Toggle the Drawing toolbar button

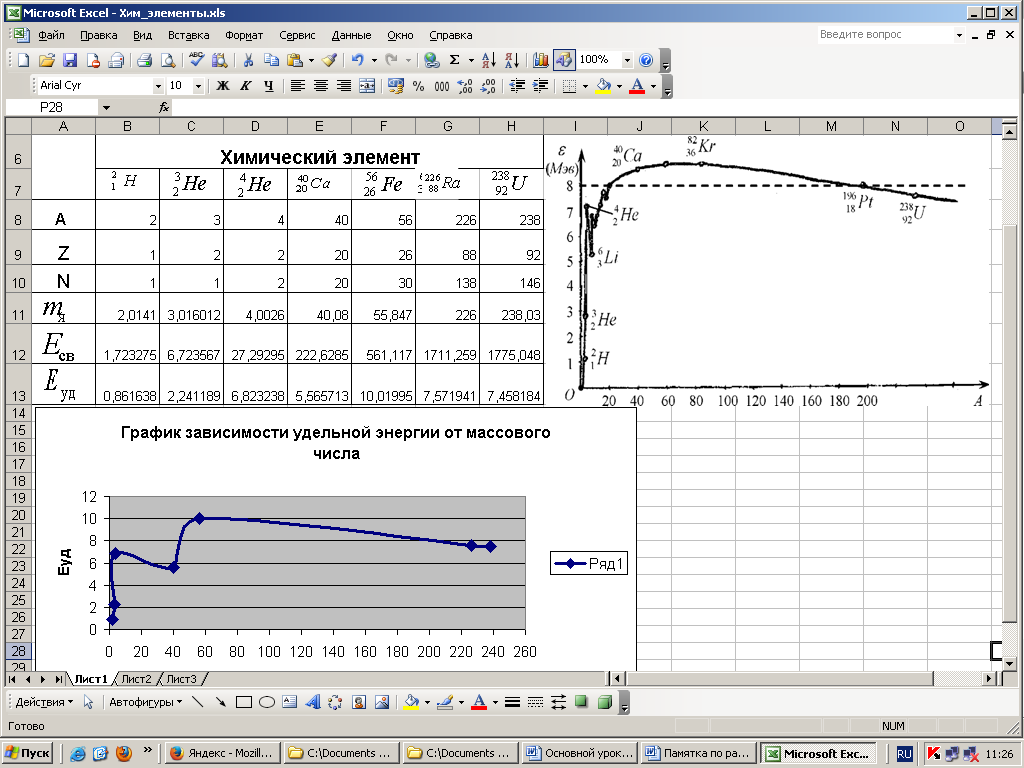tap(564, 60)
